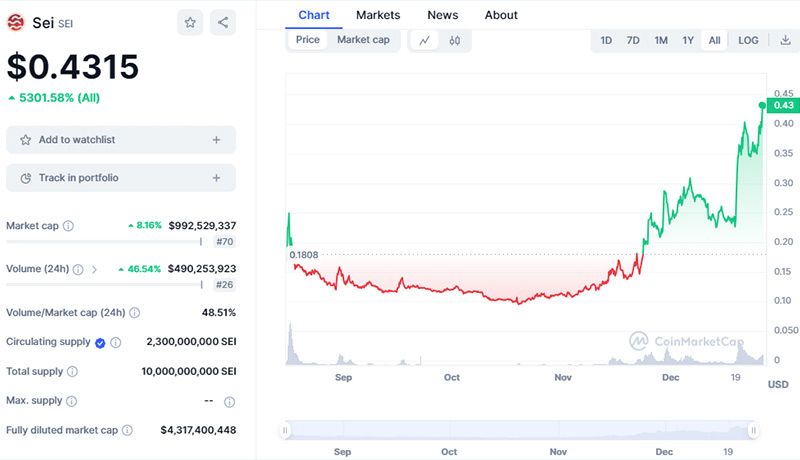800x460 pixels.
Task: Click the left handle of range slider
Action: (x=286, y=430)
